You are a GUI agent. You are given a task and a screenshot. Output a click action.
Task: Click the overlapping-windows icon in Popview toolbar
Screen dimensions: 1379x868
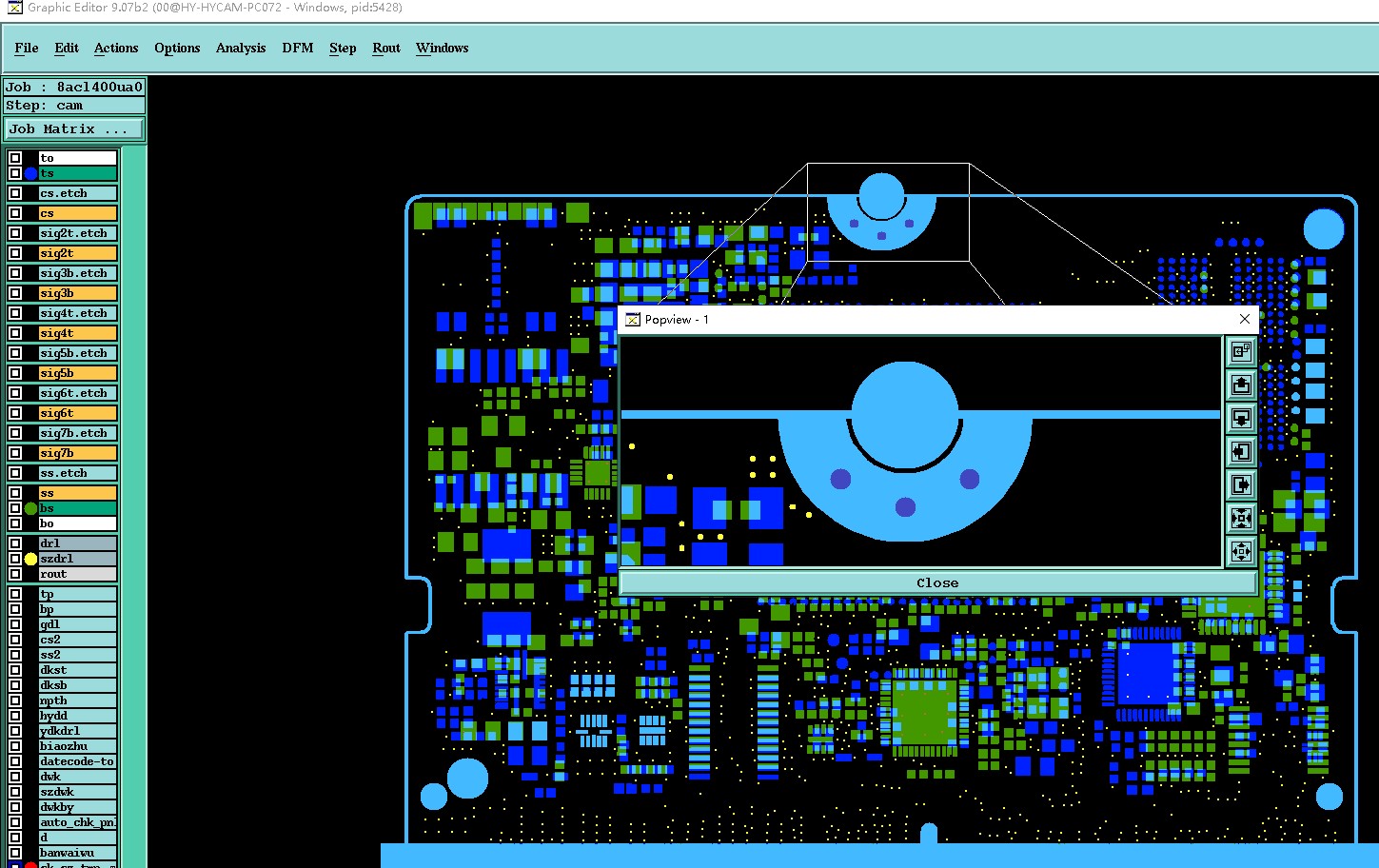click(1241, 351)
